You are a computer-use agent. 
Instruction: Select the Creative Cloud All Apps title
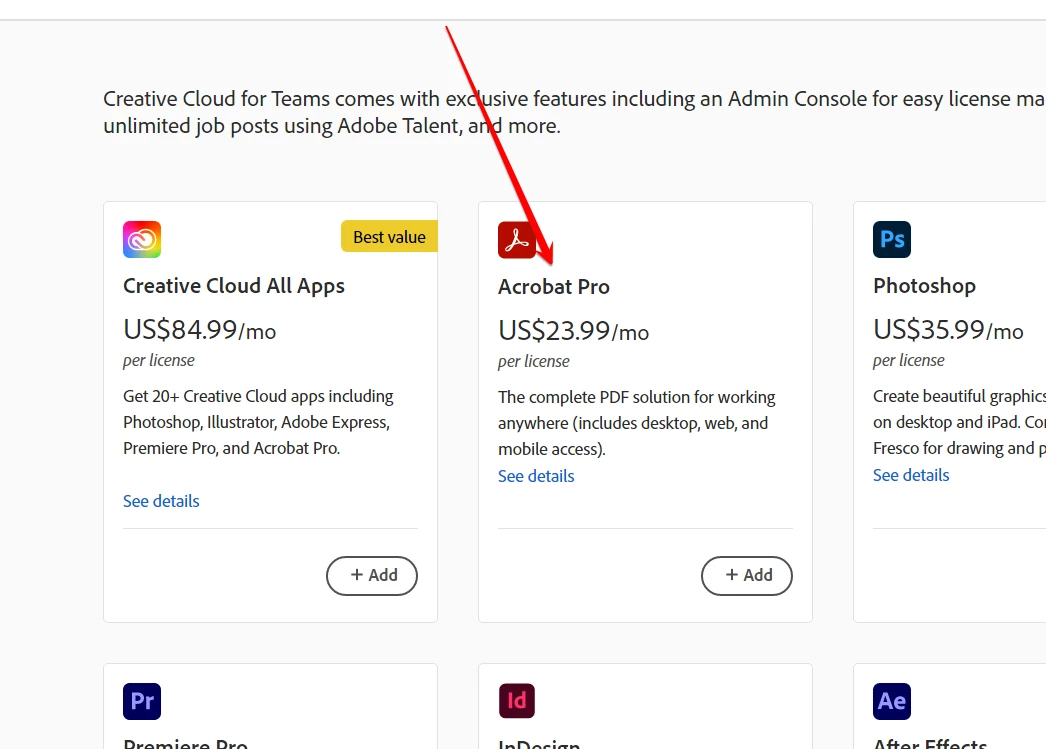233,285
